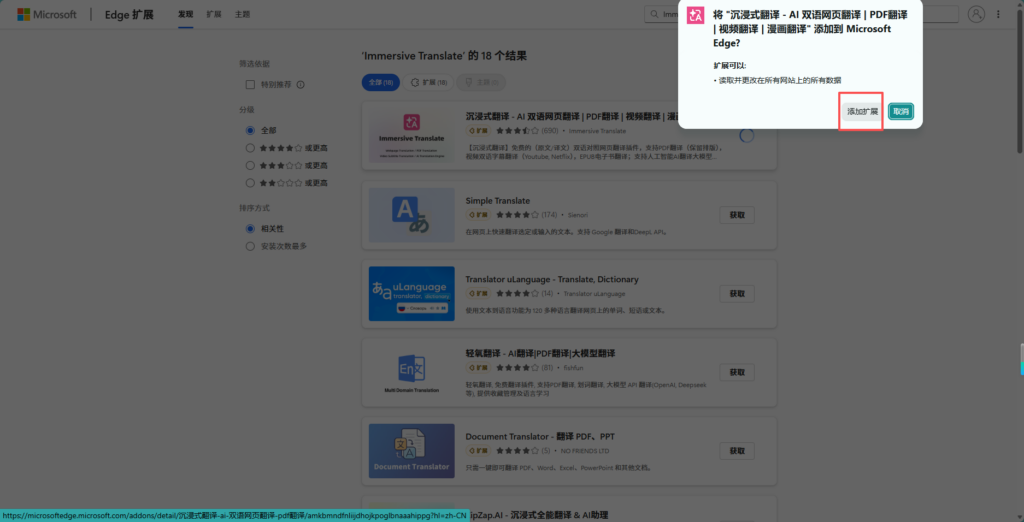Click the NO FRIENDS LTD publisher name

click(587, 451)
